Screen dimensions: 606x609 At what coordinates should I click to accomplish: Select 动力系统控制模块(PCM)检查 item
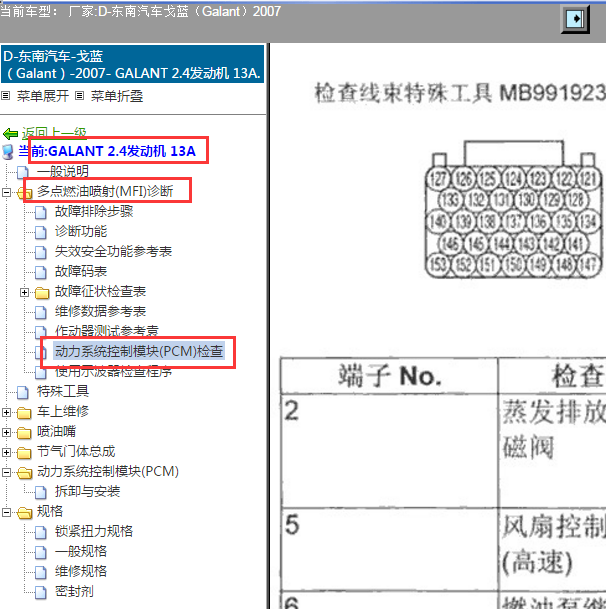(139, 351)
